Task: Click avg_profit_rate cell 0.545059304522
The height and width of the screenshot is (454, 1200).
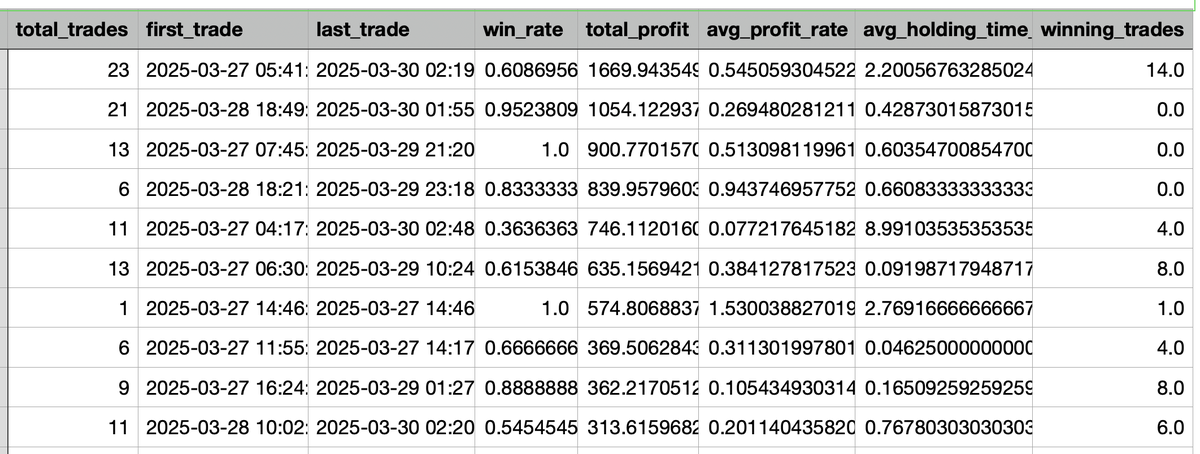Action: coord(779,72)
